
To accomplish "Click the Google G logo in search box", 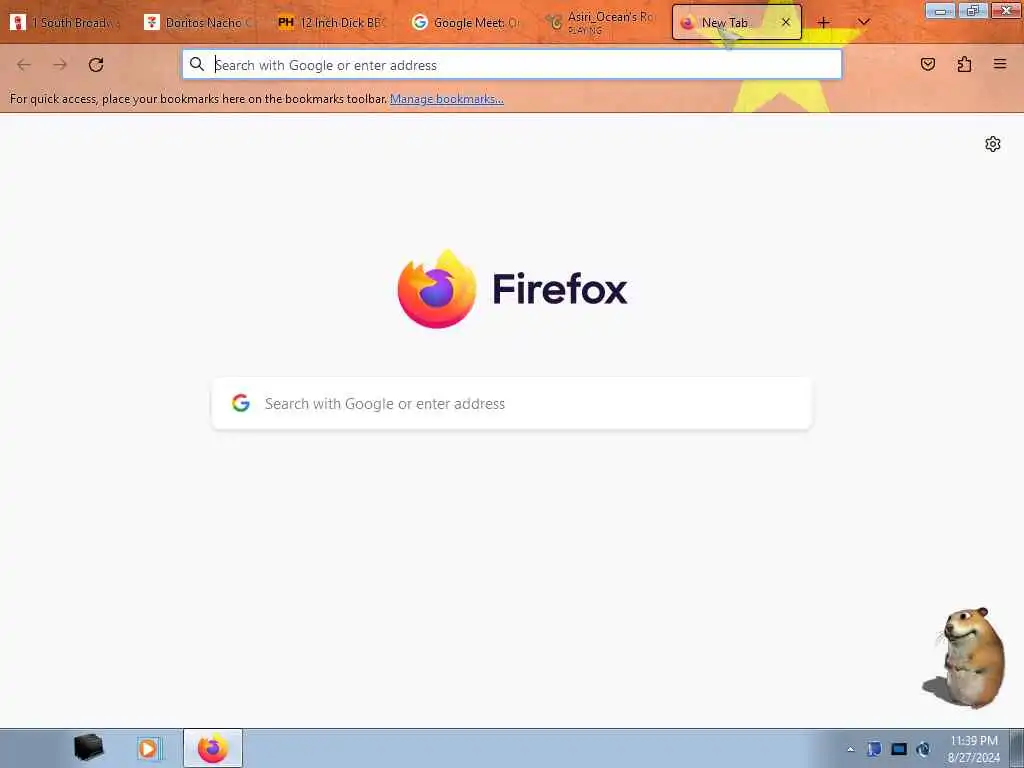I will (241, 404).
